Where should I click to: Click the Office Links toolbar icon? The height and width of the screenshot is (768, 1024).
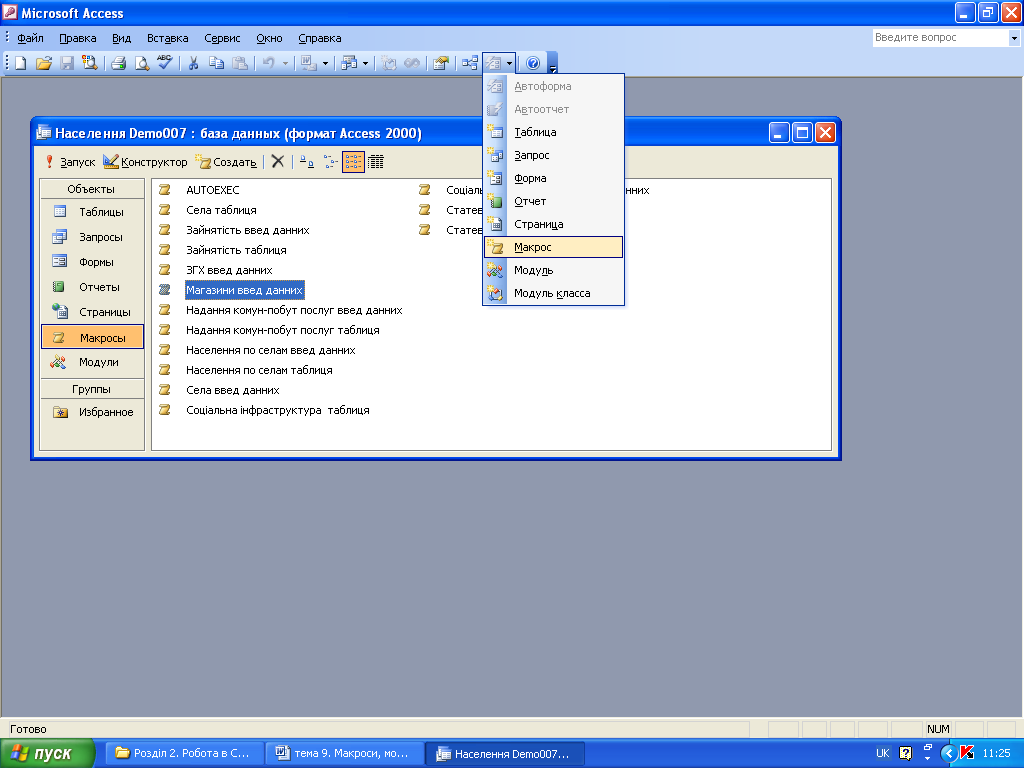(308, 63)
